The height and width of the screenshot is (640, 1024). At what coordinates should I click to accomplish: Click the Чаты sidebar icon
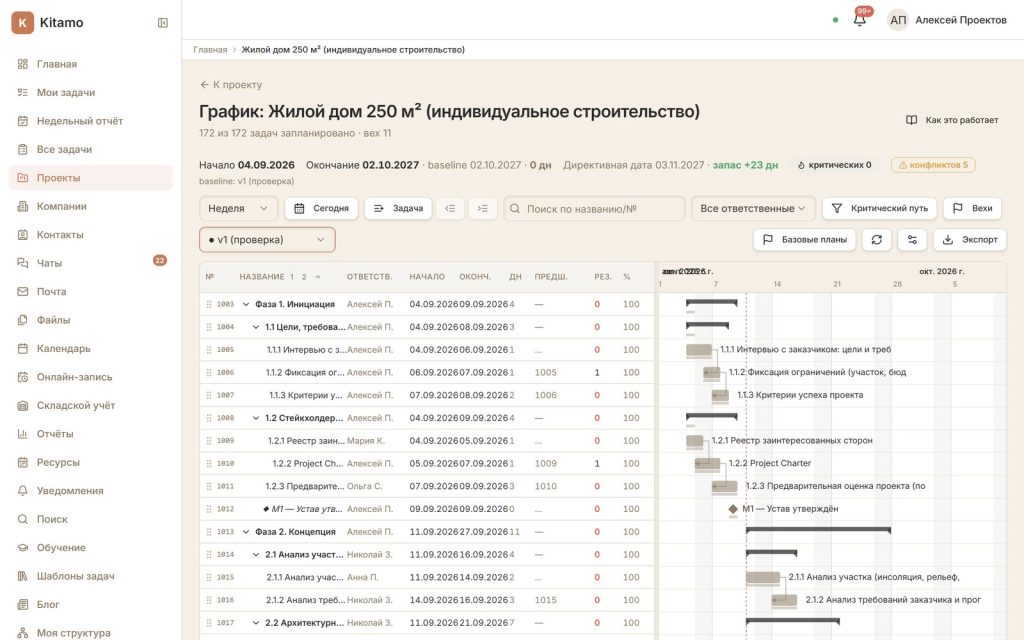[x=23, y=263]
